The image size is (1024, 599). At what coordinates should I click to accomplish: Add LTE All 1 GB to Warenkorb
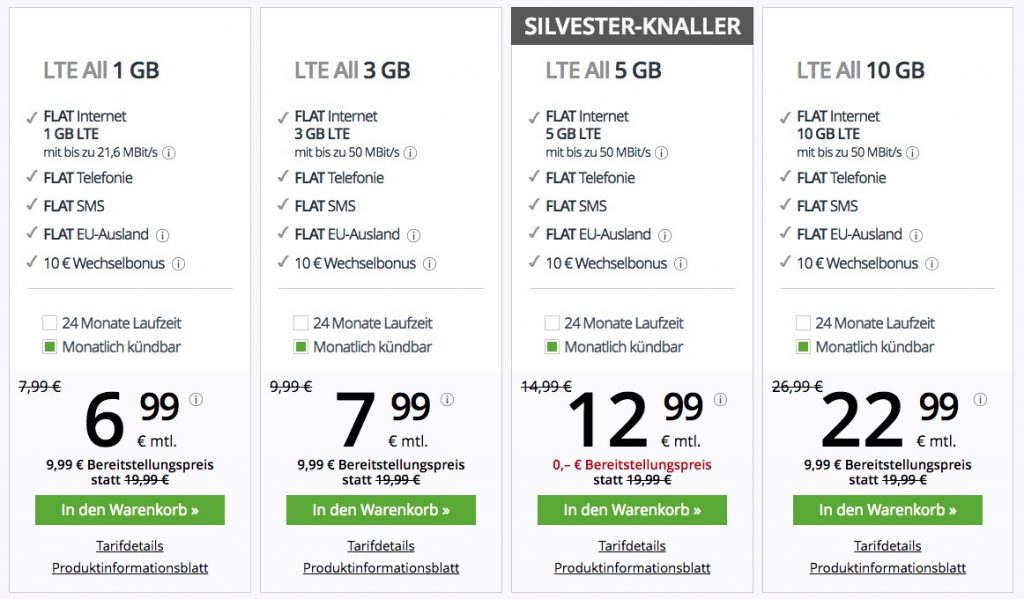(x=130, y=510)
